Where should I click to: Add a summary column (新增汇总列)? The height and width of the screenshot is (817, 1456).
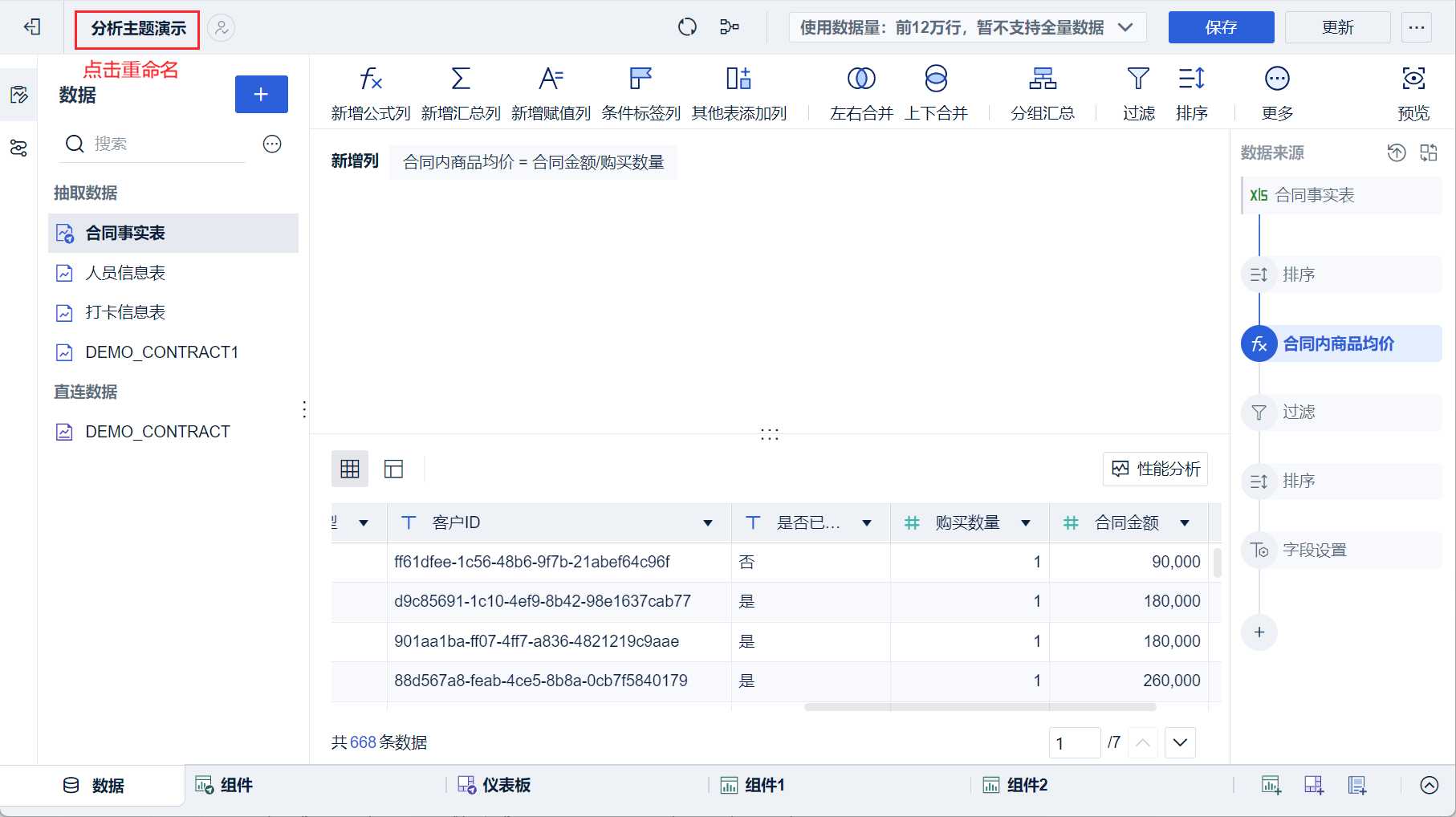click(461, 94)
